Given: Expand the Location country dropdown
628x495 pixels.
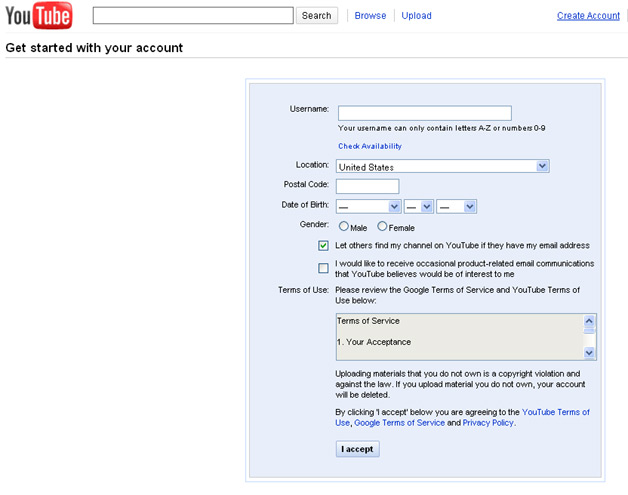Looking at the screenshot, I should (x=442, y=167).
